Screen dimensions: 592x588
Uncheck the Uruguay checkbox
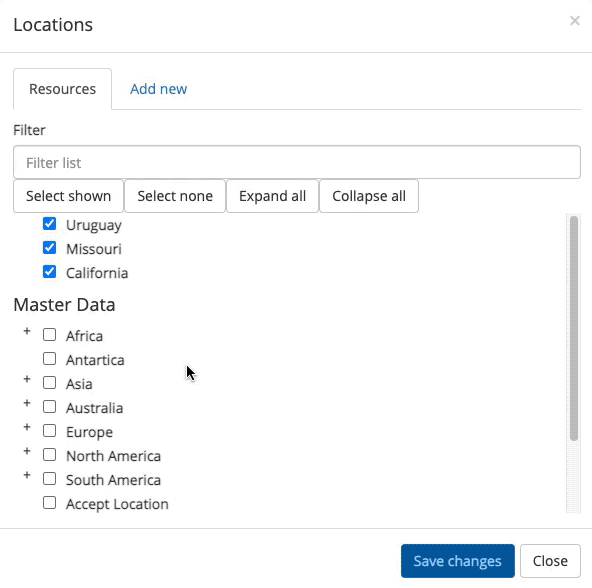click(49, 224)
